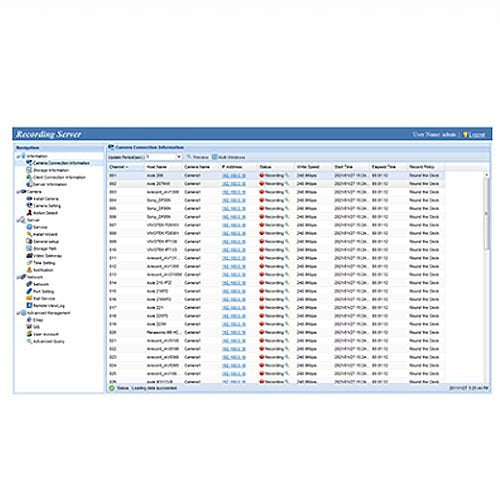The width and height of the screenshot is (500, 500).
Task: Click the Loading data succeeded status text
Action: point(154,388)
